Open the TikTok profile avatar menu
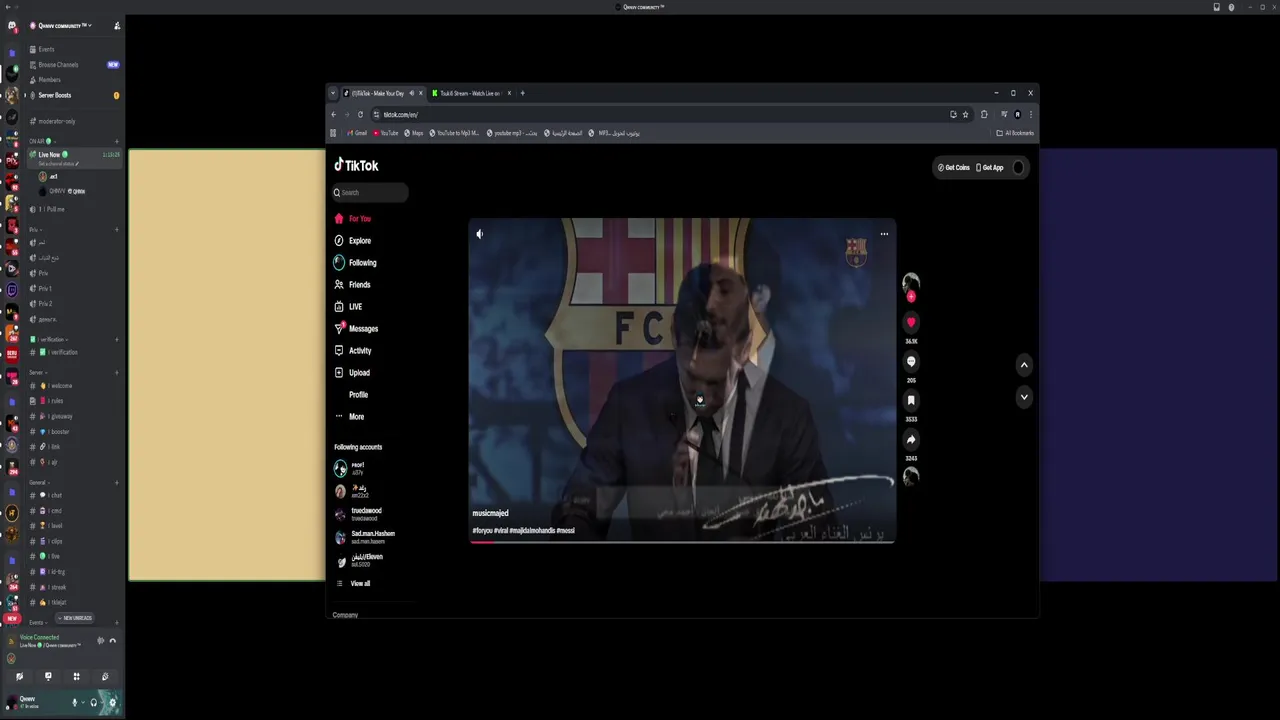The image size is (1280, 720). 1018,167
